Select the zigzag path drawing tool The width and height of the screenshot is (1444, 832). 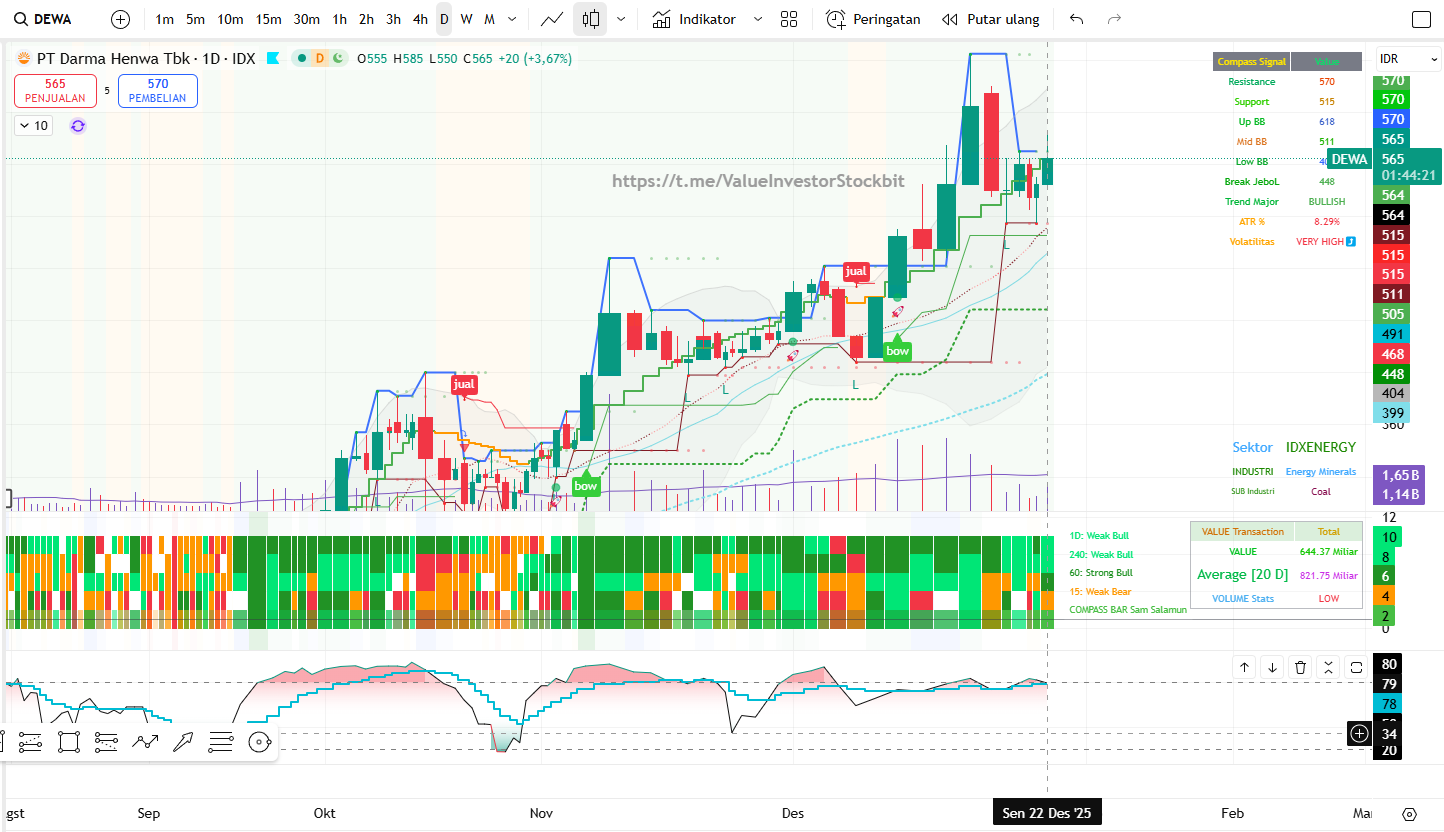point(145,741)
